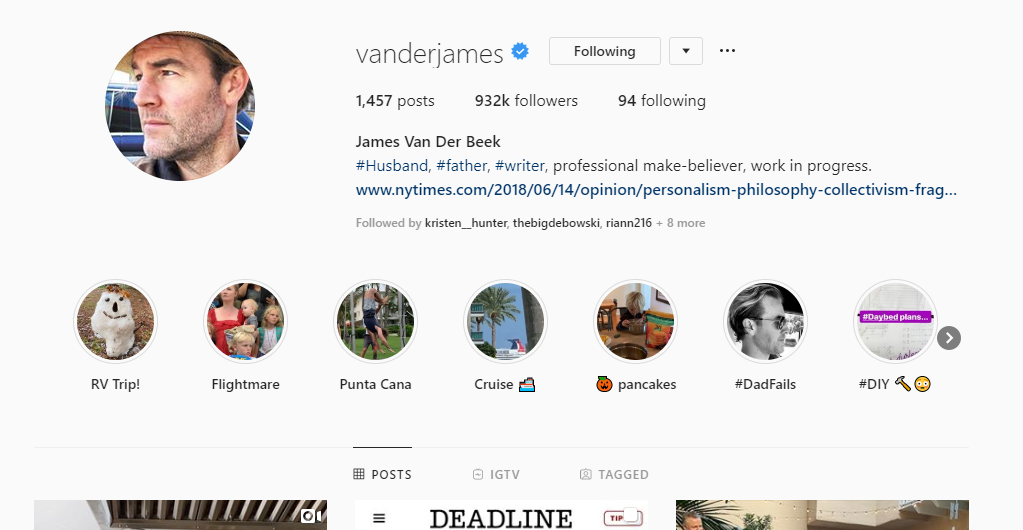Switch to the TAGGED tab
Screen dimensions: 1023x530
(x=614, y=475)
